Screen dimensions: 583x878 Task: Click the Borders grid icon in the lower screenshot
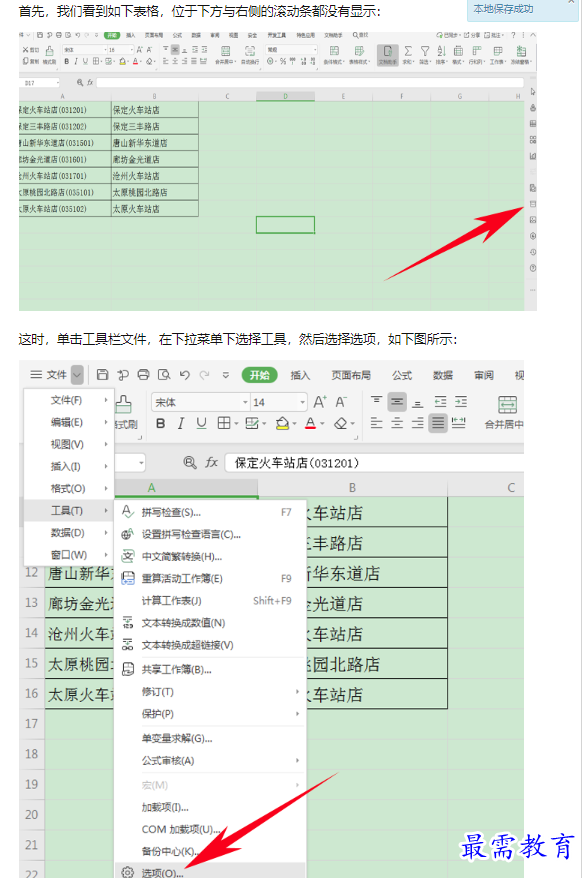click(223, 423)
